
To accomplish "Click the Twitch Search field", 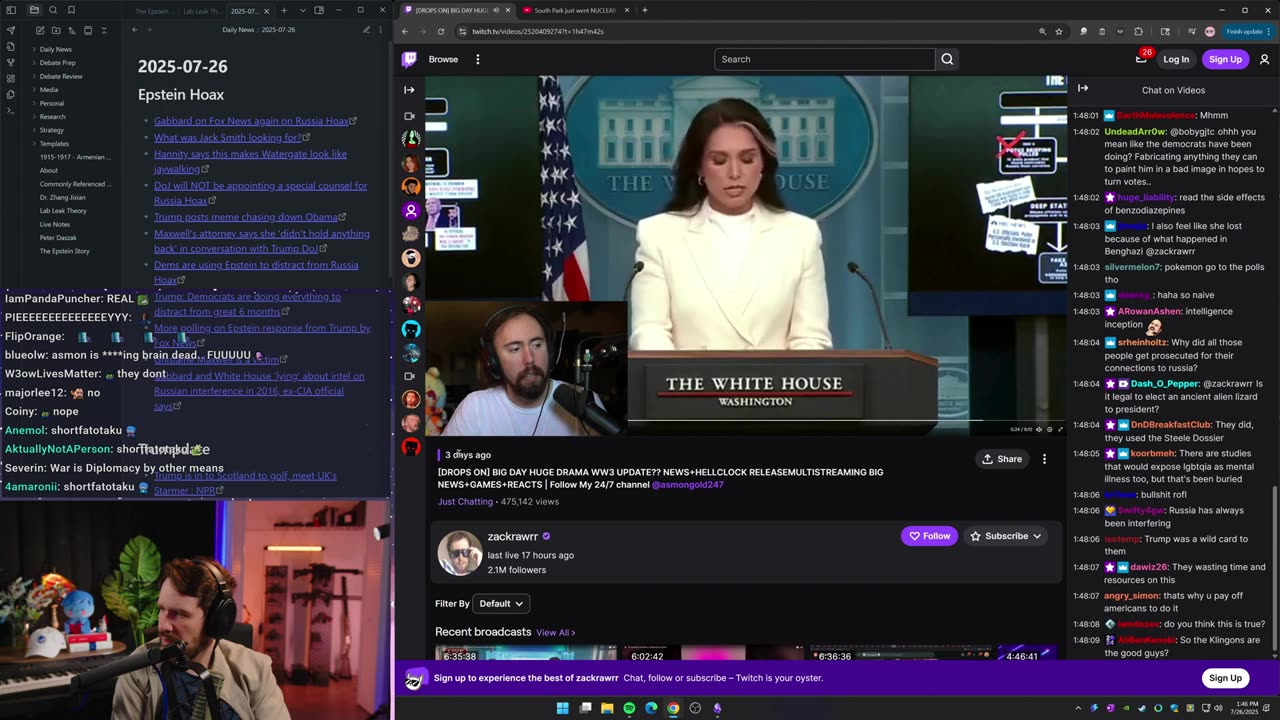I will tap(824, 59).
